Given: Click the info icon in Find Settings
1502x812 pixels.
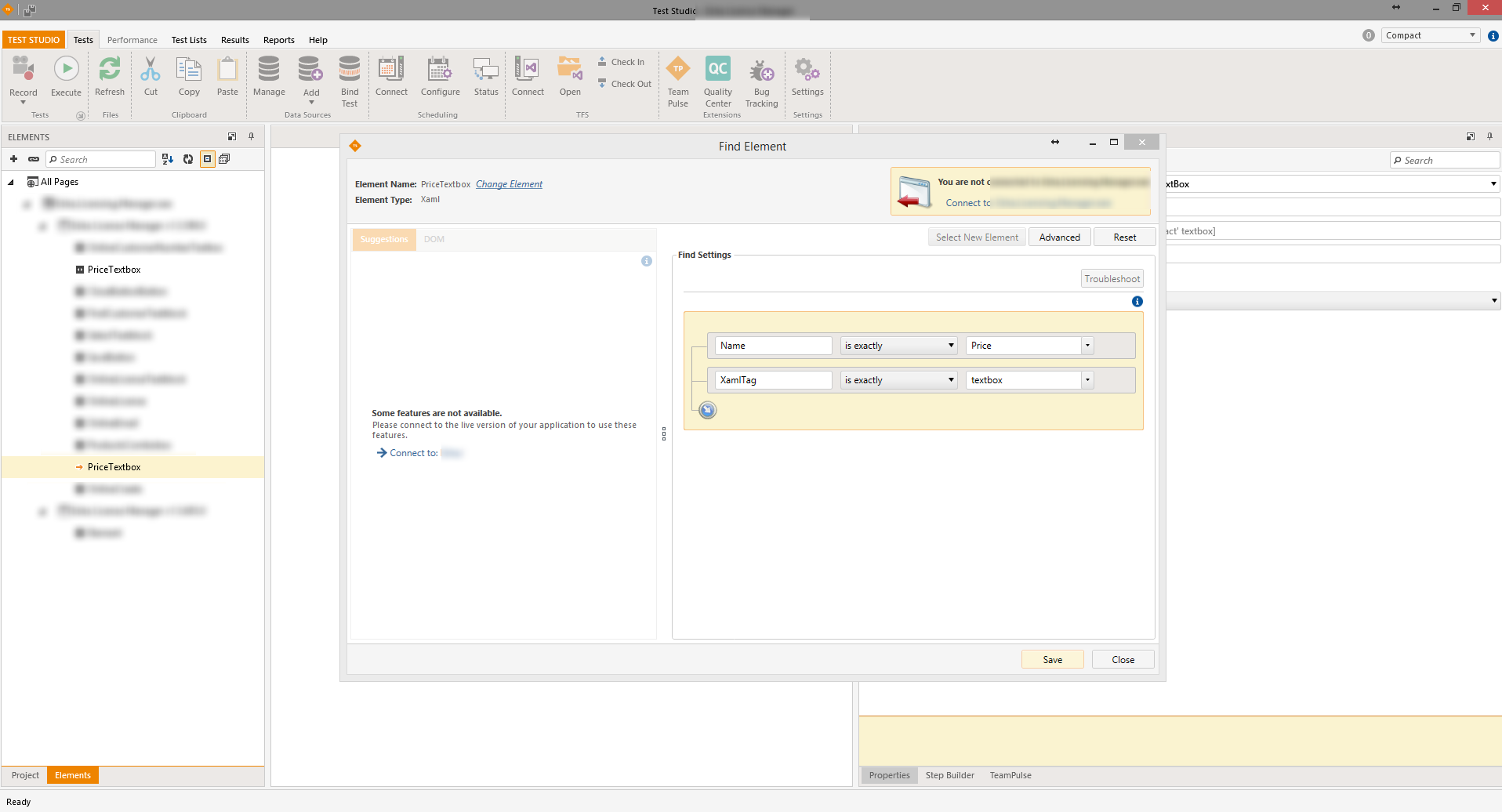Looking at the screenshot, I should [1137, 302].
